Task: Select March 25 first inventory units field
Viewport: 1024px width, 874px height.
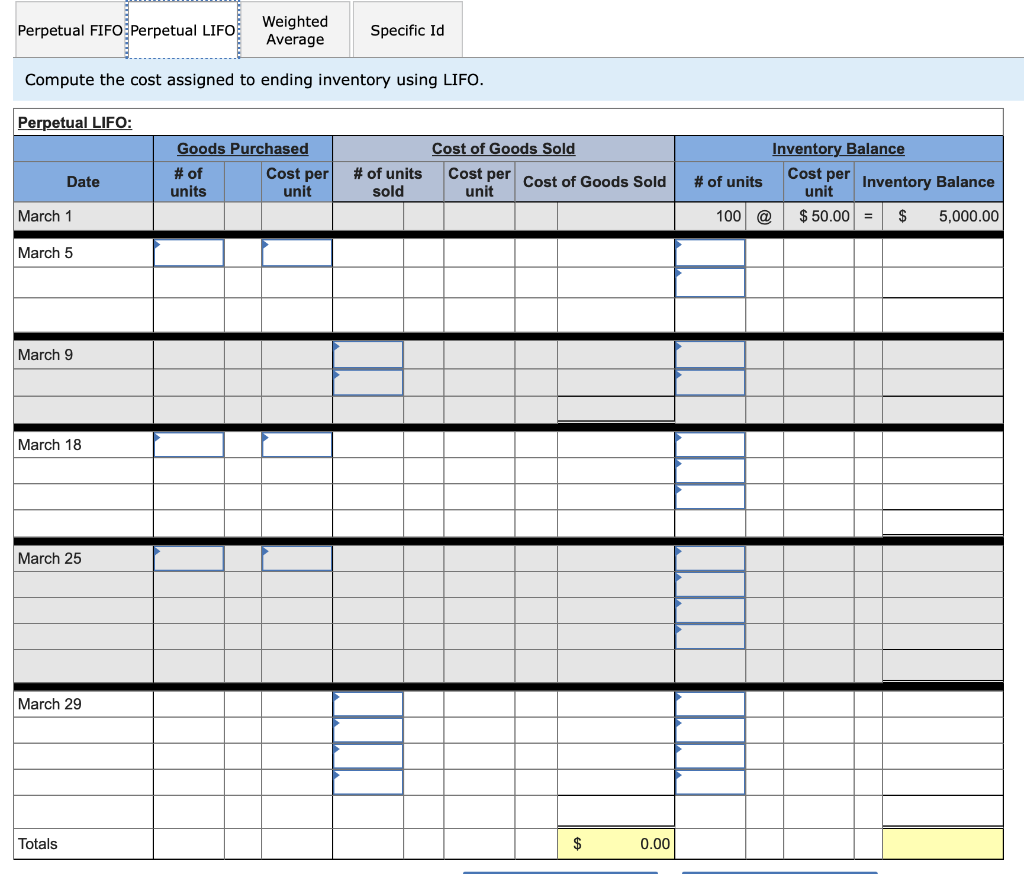Action: click(x=710, y=558)
